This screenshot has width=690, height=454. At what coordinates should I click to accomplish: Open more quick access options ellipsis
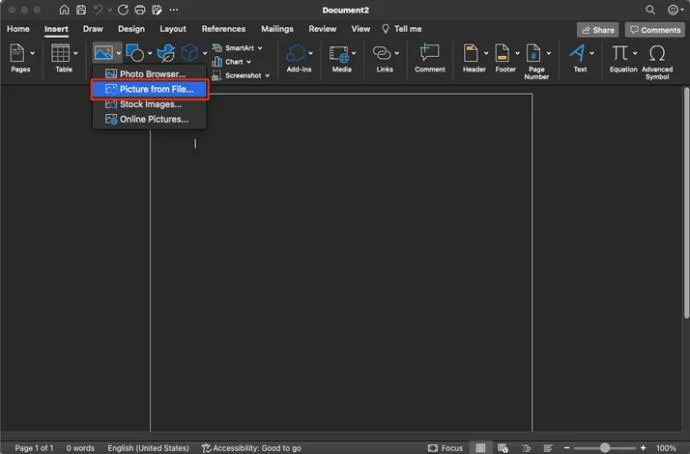click(174, 10)
